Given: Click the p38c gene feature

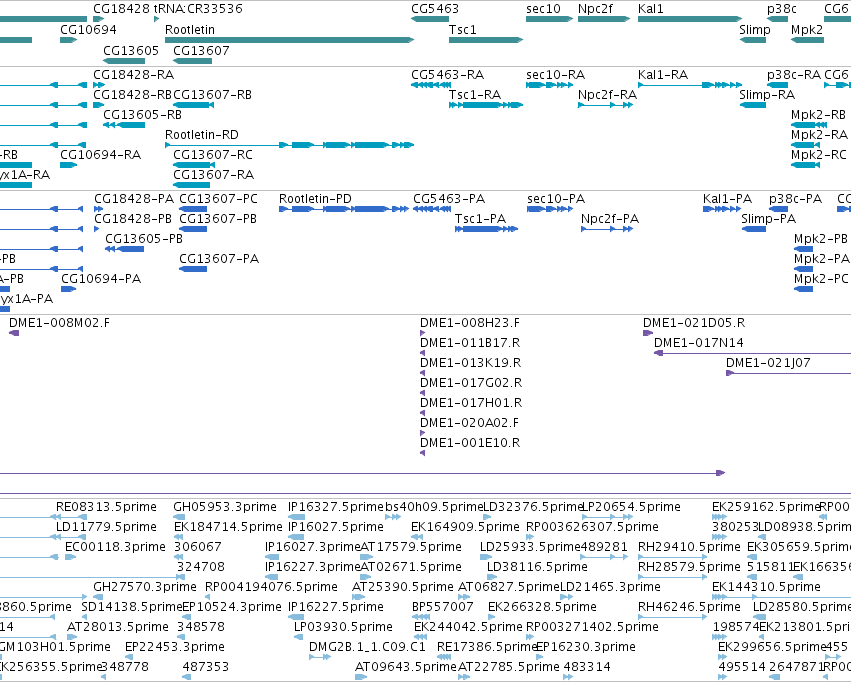Looking at the screenshot, I should [777, 19].
